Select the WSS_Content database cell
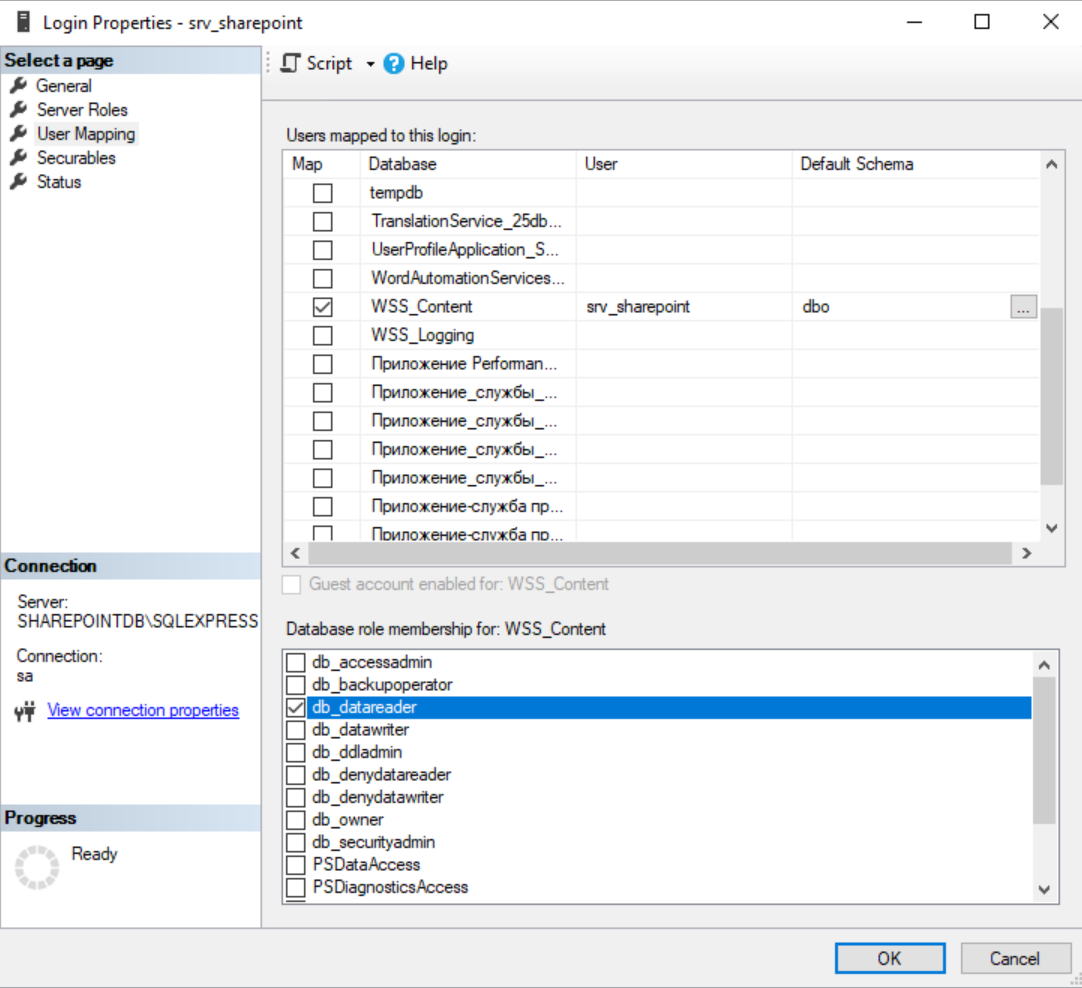 pos(468,307)
